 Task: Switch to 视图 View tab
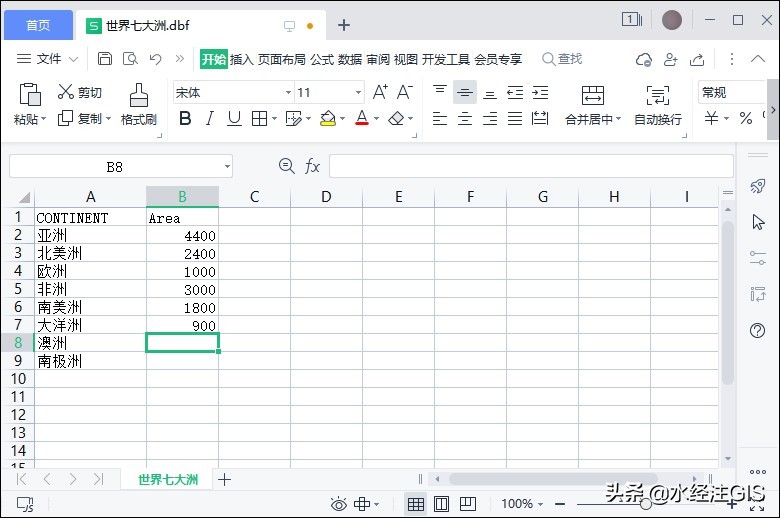[405, 59]
